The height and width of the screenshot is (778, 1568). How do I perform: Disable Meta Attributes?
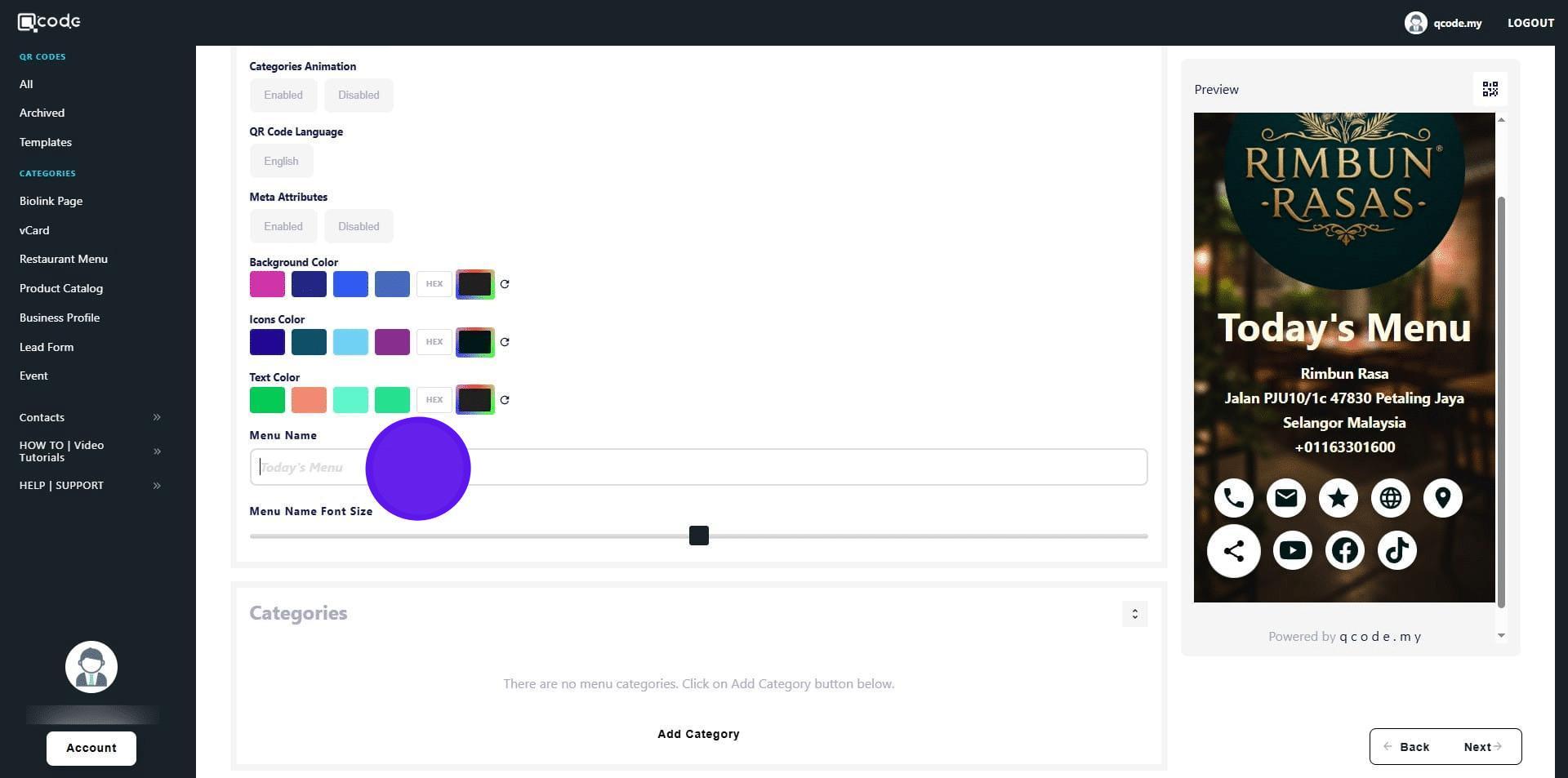pyautogui.click(x=359, y=226)
